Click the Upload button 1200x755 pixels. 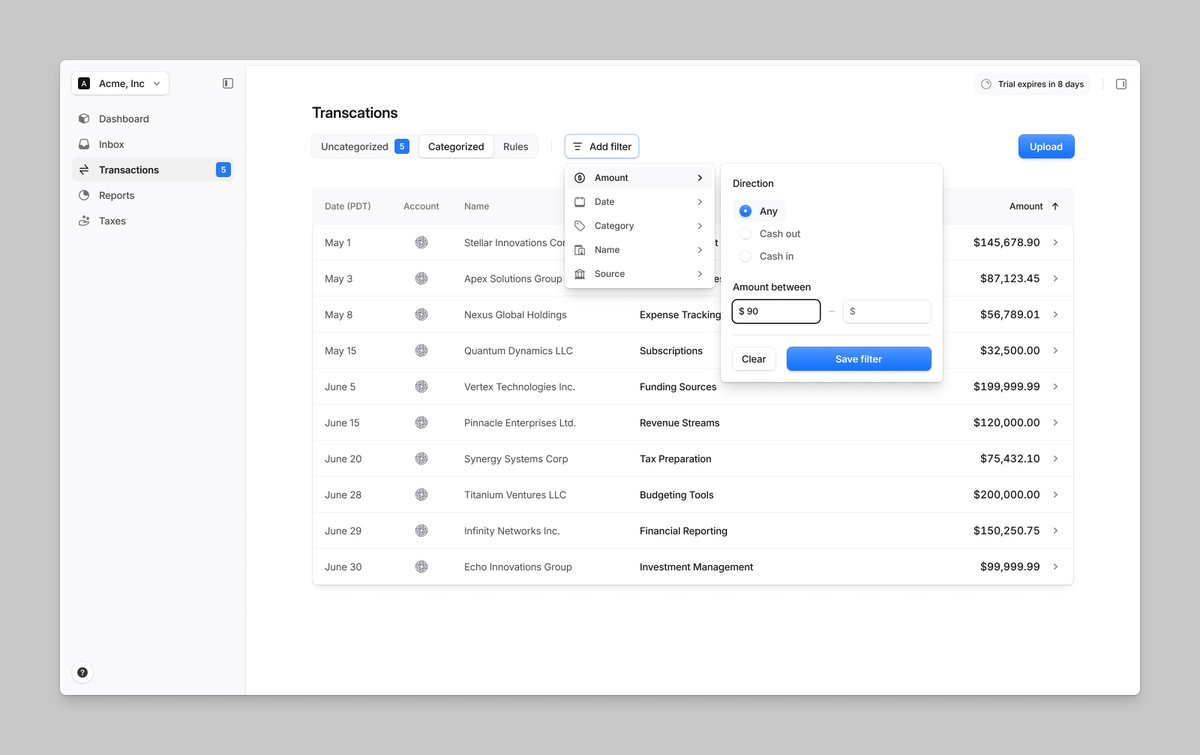coord(1046,147)
